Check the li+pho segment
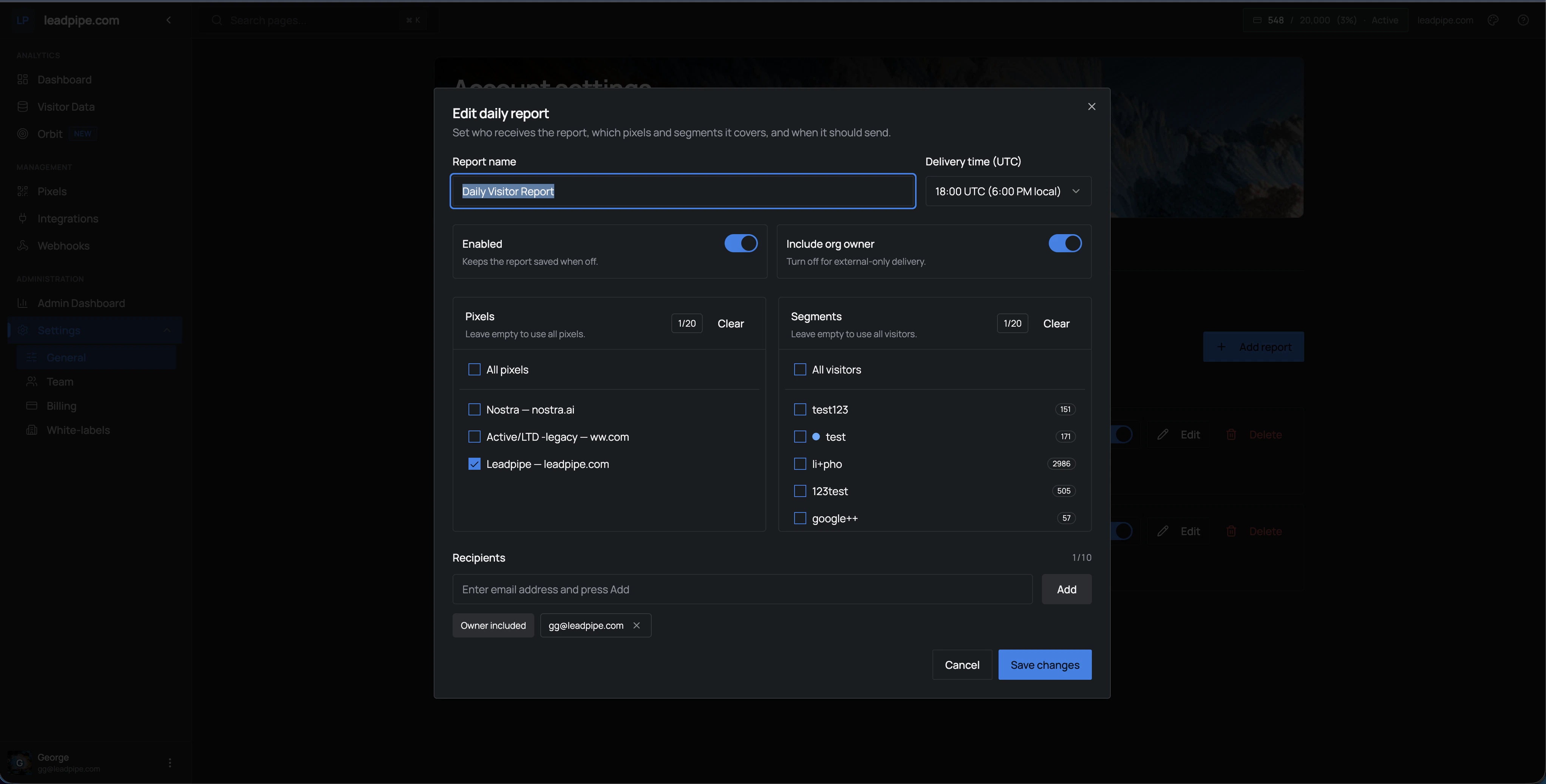The width and height of the screenshot is (1546, 784). [799, 464]
